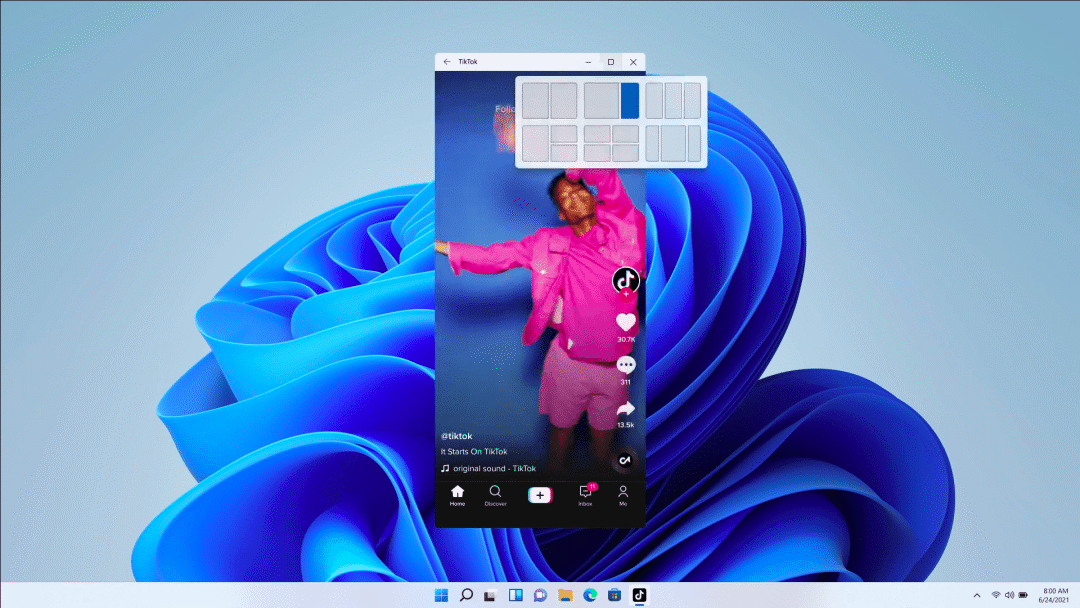The height and width of the screenshot is (608, 1080).
Task: Open the spinning sound disc icon
Action: pos(625,460)
